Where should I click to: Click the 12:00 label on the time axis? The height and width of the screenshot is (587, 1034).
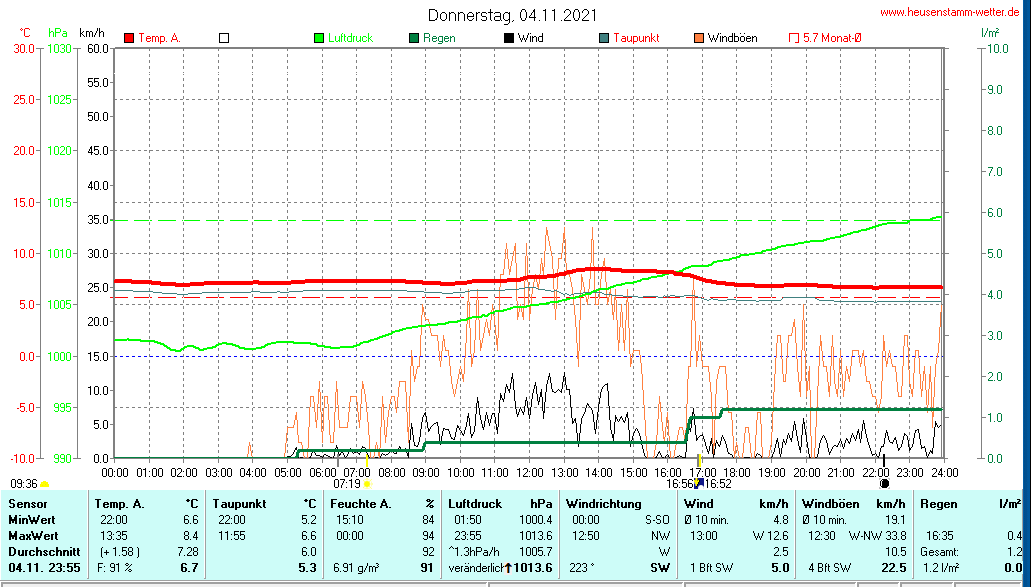click(529, 472)
